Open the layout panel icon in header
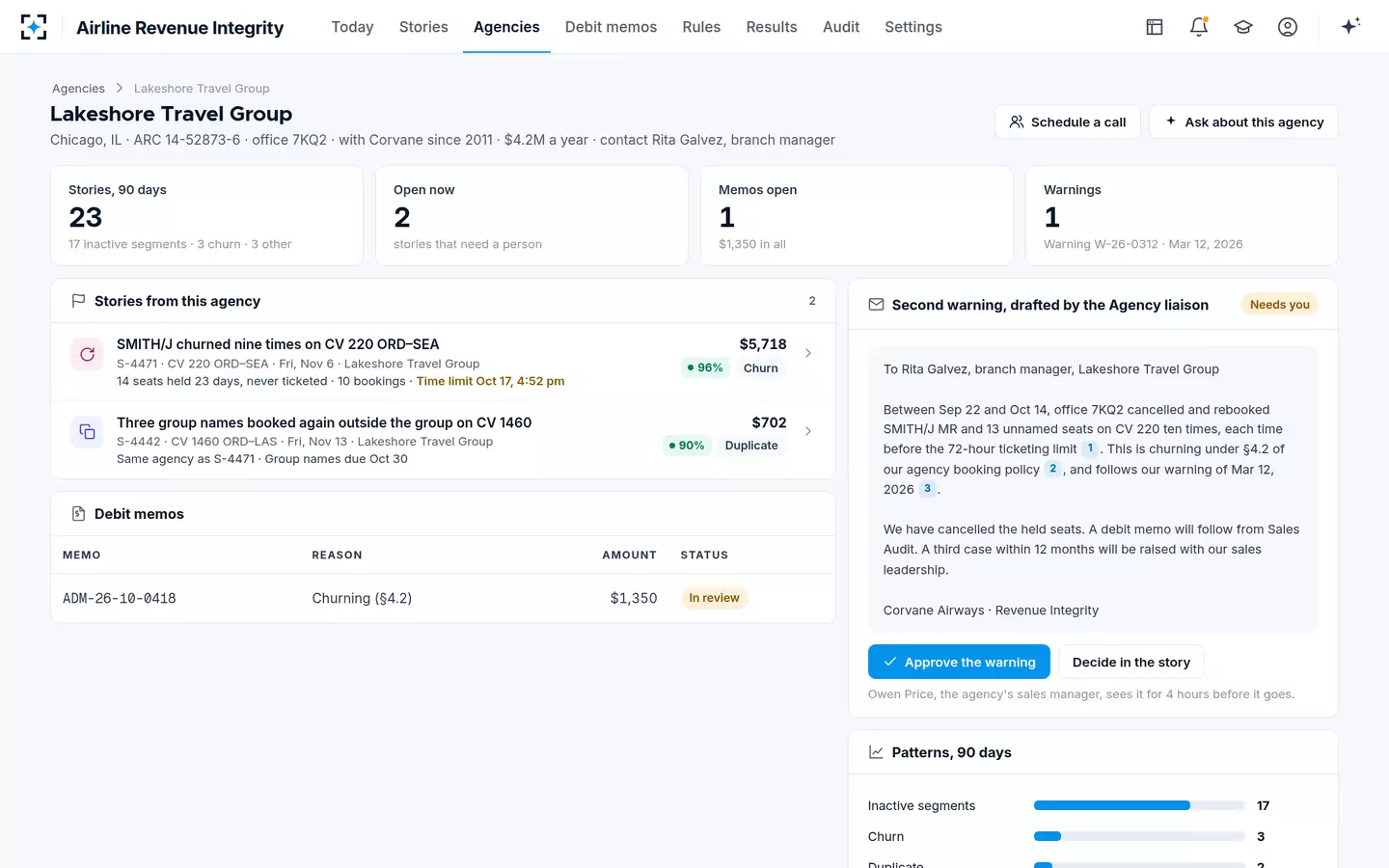The height and width of the screenshot is (868, 1389). (1155, 27)
